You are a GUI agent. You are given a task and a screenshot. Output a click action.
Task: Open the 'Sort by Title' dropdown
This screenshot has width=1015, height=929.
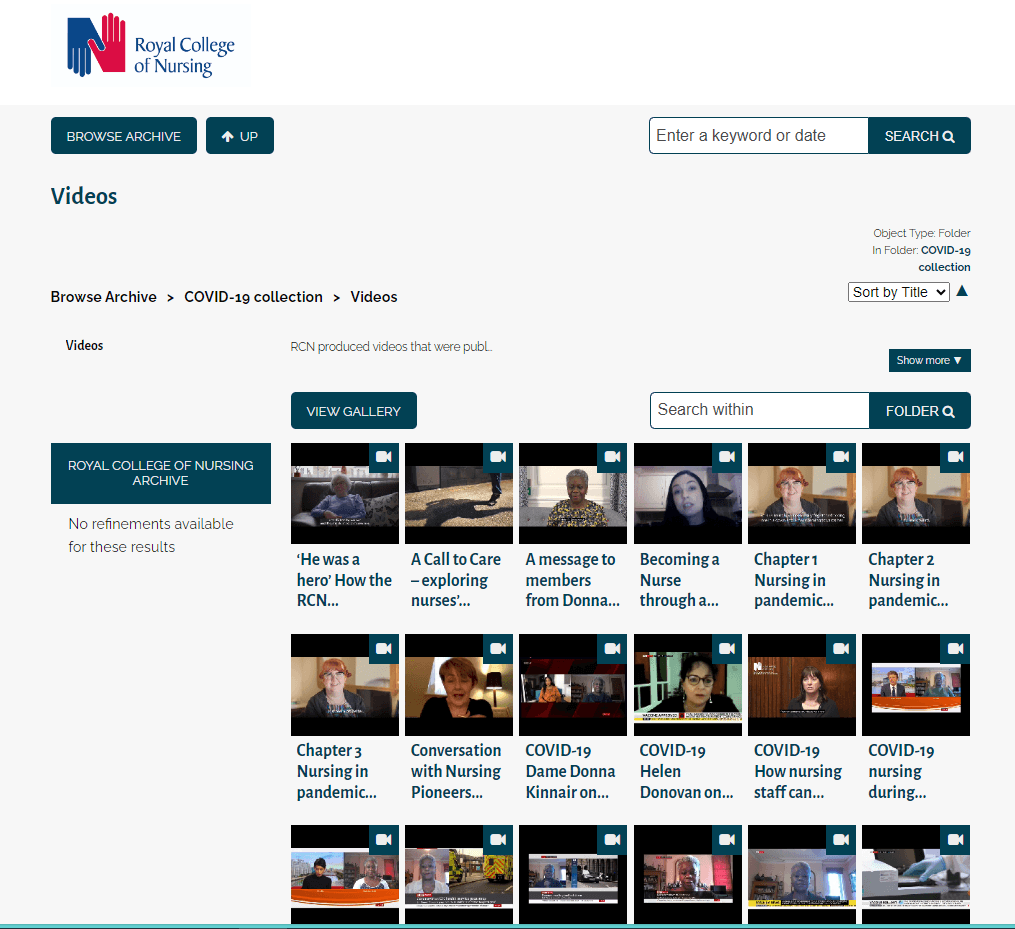click(x=898, y=292)
